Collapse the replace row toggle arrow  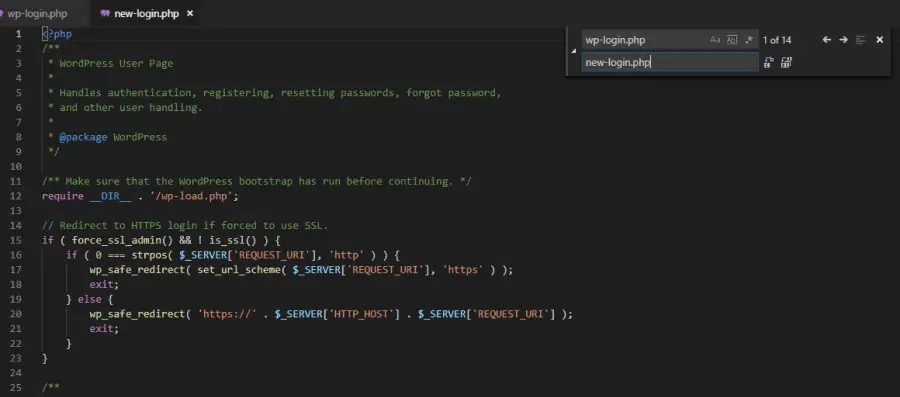click(573, 51)
